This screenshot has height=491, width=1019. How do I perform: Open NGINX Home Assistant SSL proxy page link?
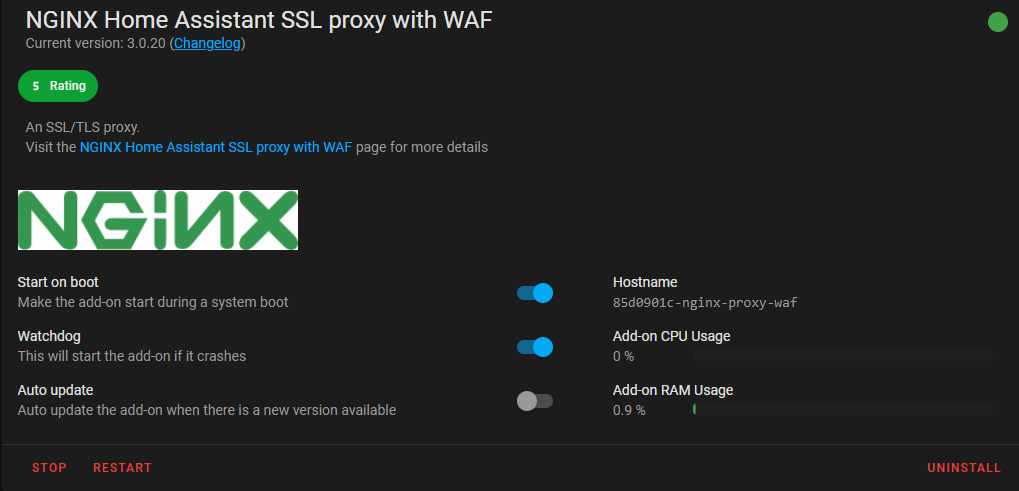[215, 147]
